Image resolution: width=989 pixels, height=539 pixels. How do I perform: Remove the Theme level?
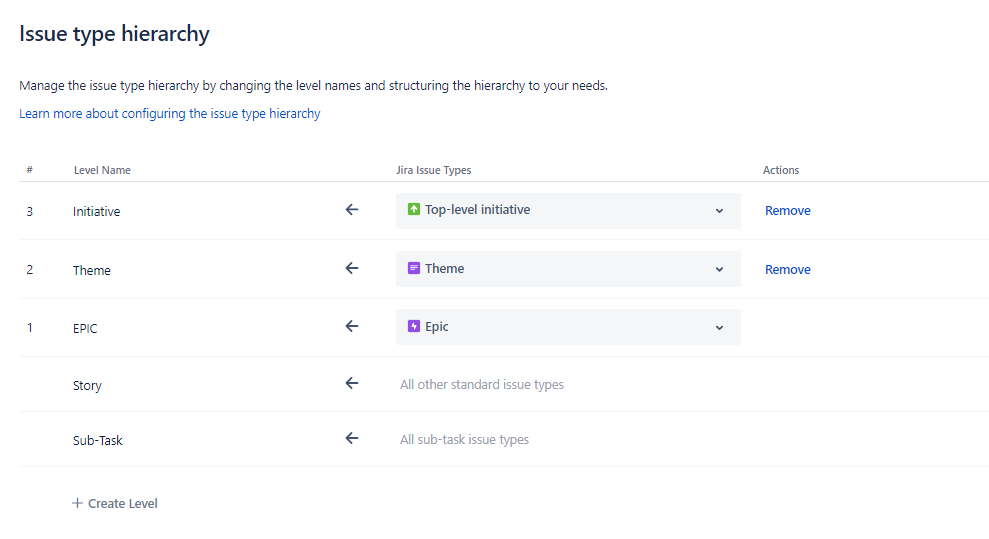point(788,269)
